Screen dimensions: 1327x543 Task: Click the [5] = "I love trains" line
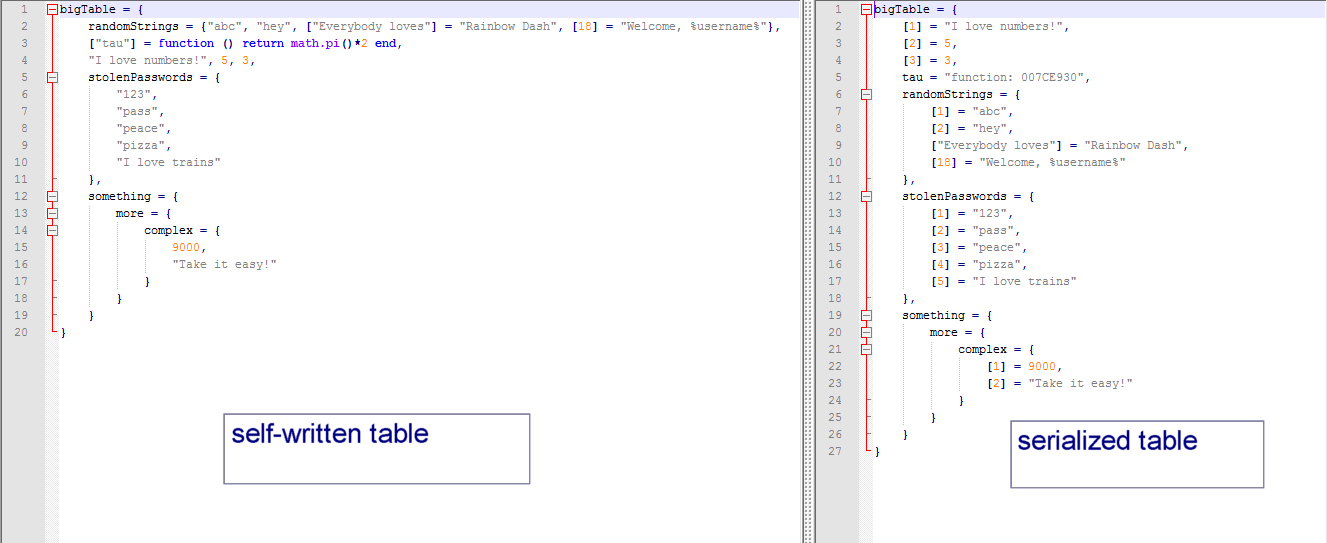[x=1003, y=281]
